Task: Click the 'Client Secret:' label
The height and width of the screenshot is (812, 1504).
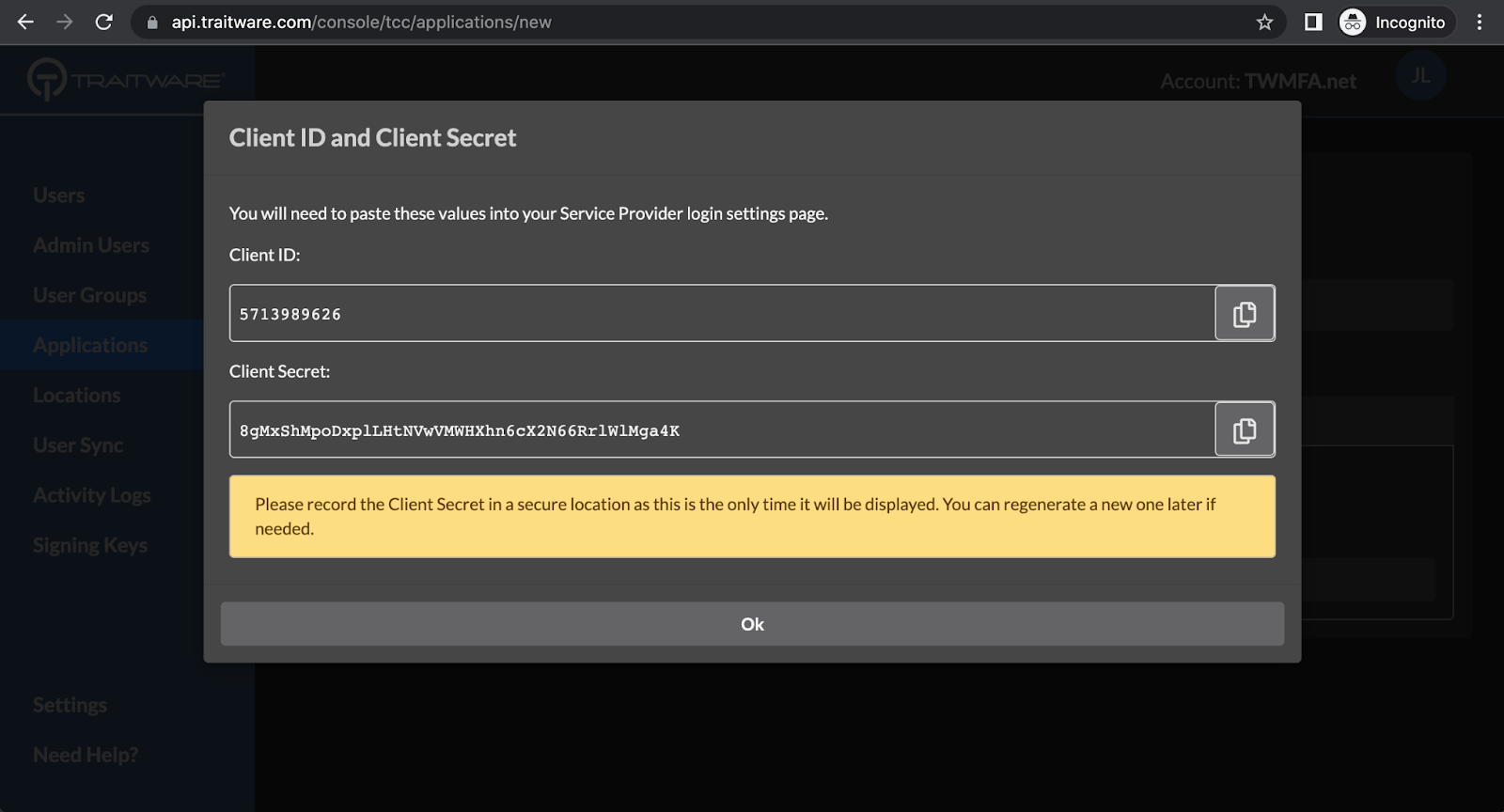Action: [279, 371]
